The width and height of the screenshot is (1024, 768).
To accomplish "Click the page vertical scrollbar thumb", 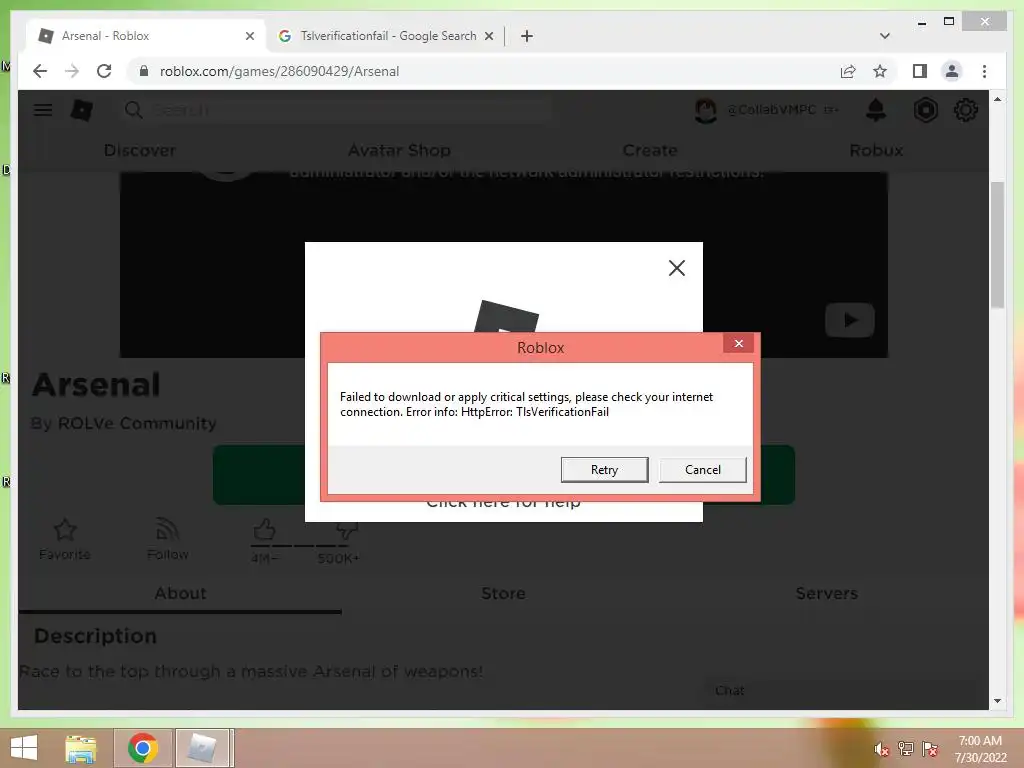I will 997,245.
